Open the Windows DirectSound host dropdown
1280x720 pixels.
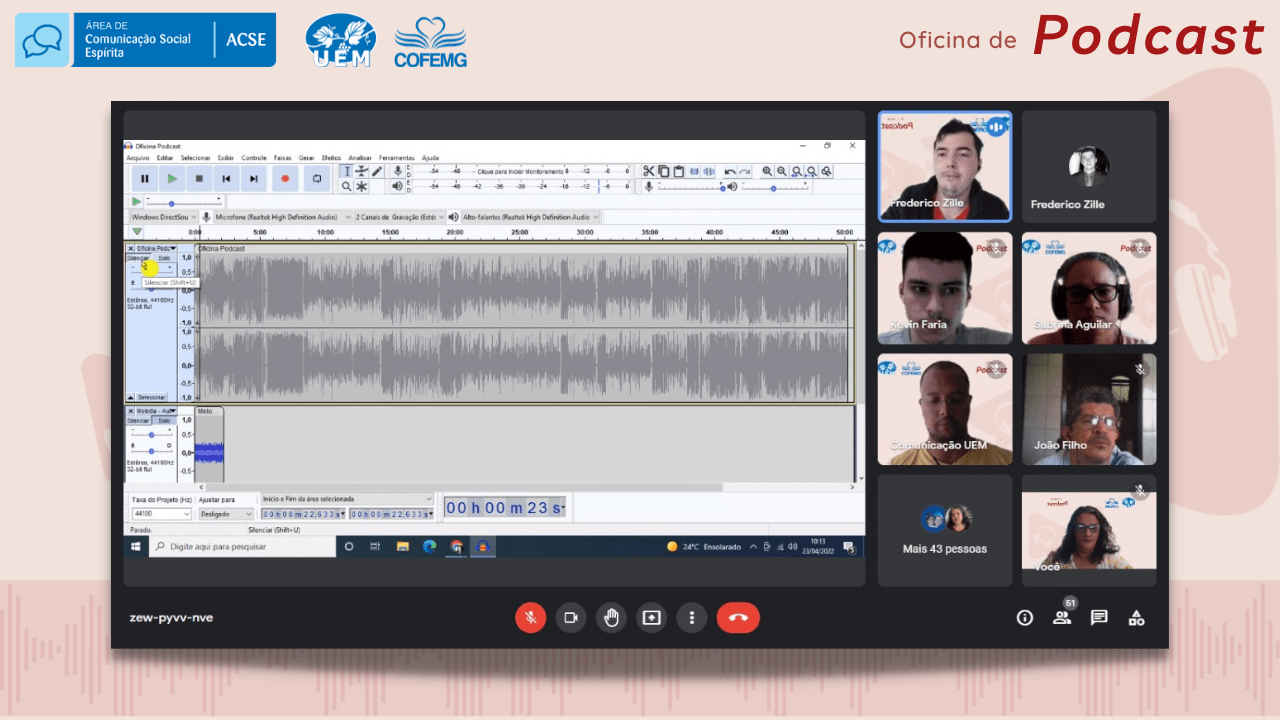pyautogui.click(x=164, y=217)
